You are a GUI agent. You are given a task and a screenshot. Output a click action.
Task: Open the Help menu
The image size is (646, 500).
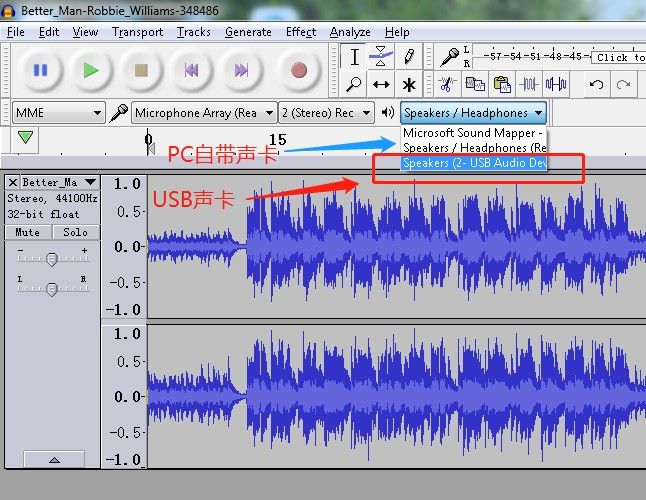397,32
